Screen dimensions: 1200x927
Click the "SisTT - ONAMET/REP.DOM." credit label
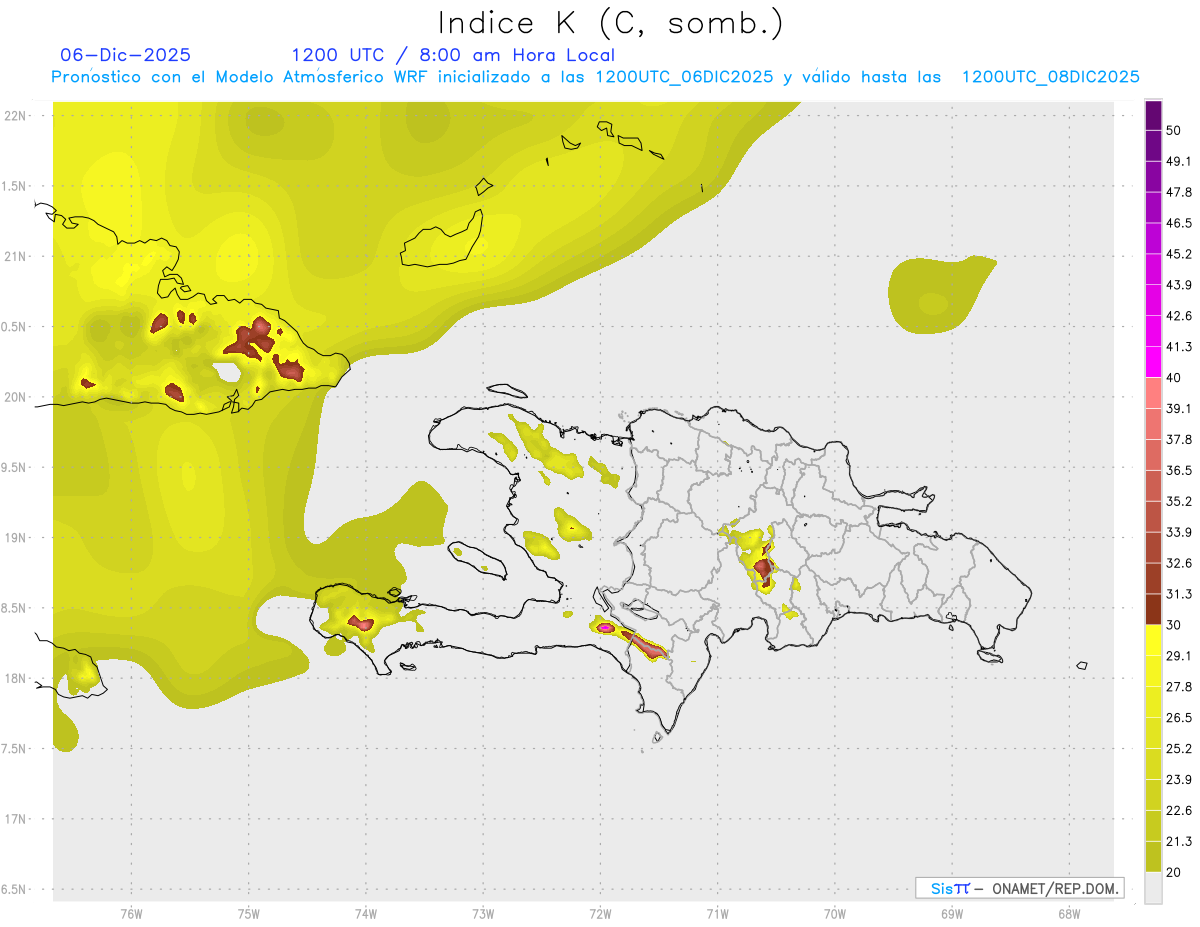[1020, 888]
